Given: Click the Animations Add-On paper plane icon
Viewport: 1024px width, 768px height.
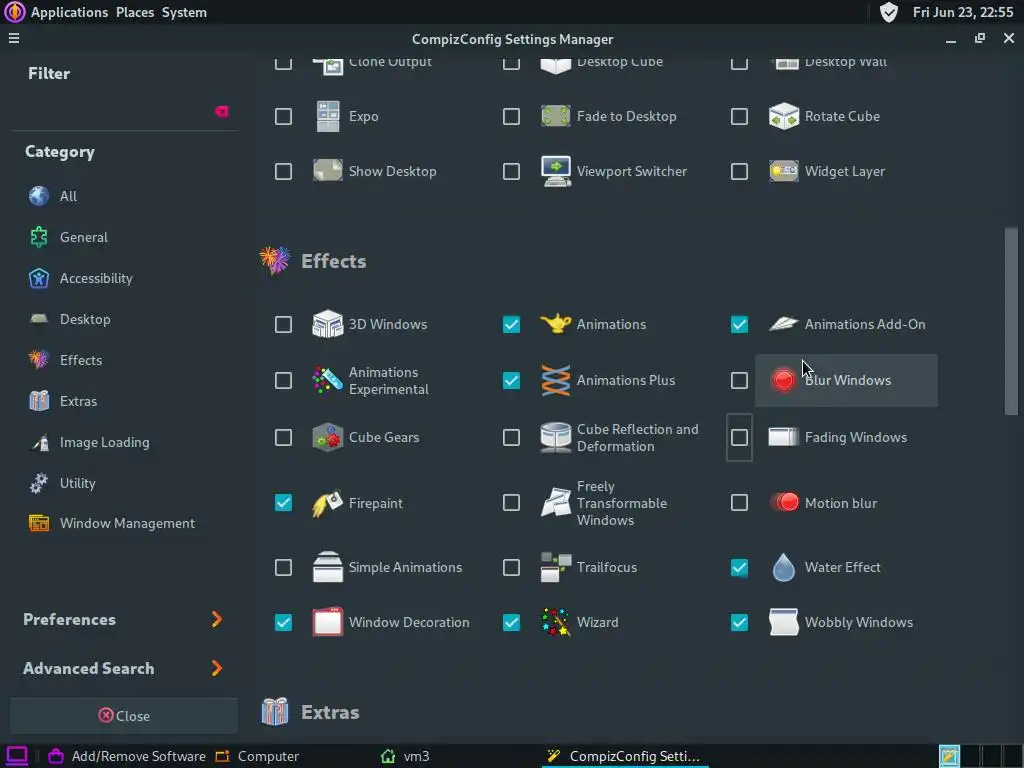Looking at the screenshot, I should click(x=784, y=324).
